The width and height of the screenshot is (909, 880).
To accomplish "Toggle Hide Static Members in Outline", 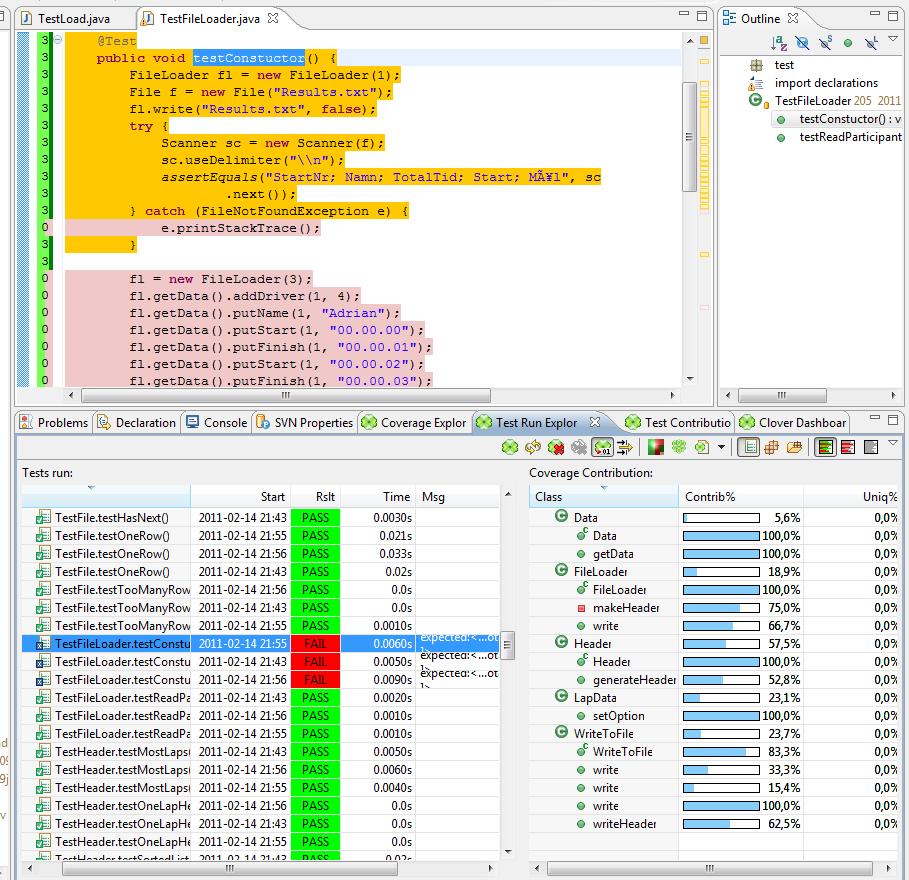I will 825,43.
